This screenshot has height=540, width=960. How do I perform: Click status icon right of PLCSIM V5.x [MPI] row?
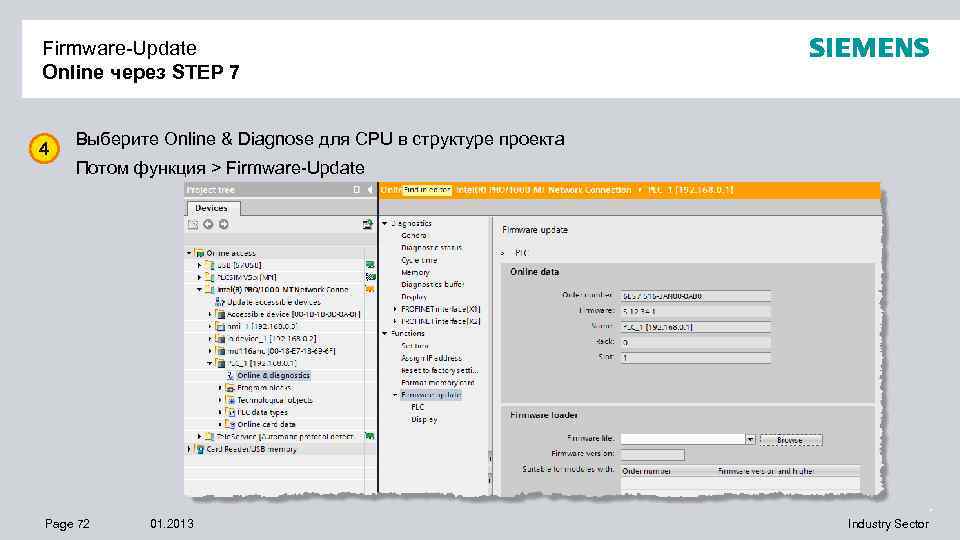tap(370, 277)
